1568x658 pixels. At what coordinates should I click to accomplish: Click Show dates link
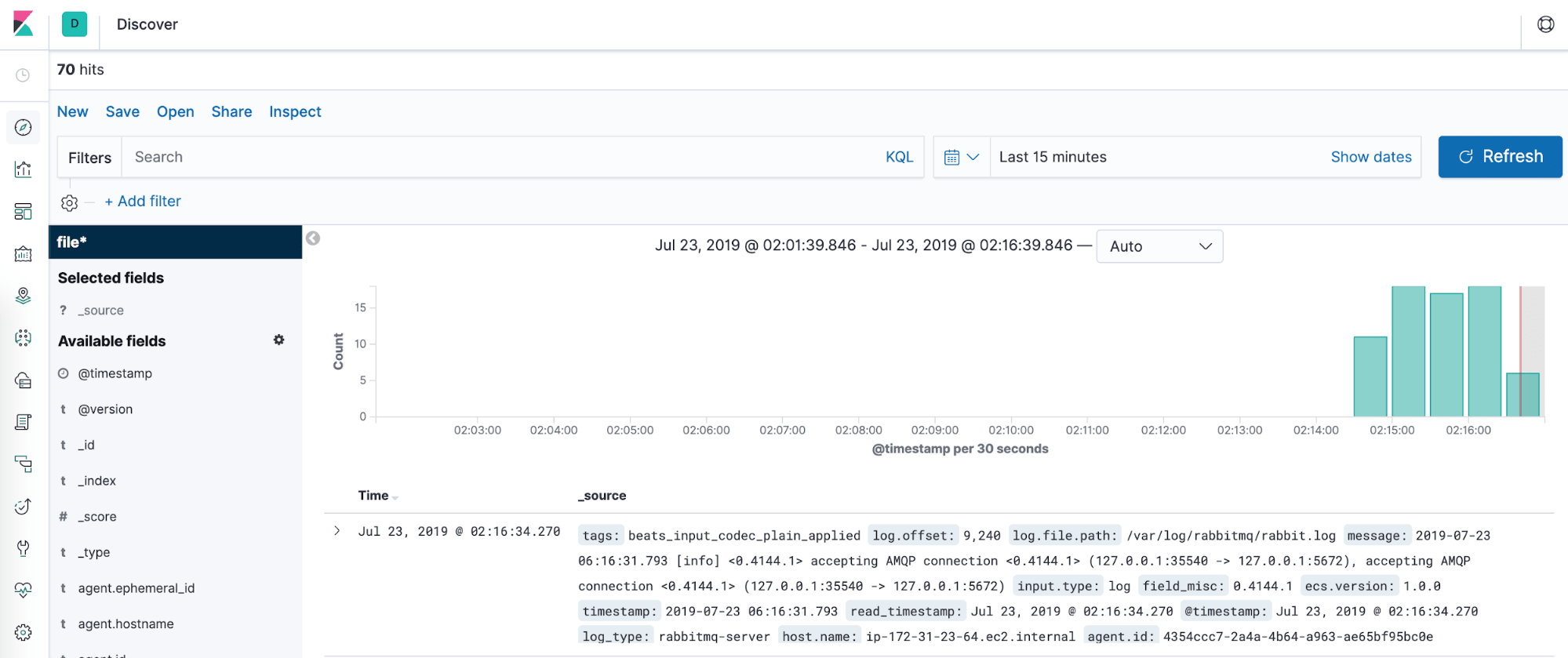pos(1371,157)
